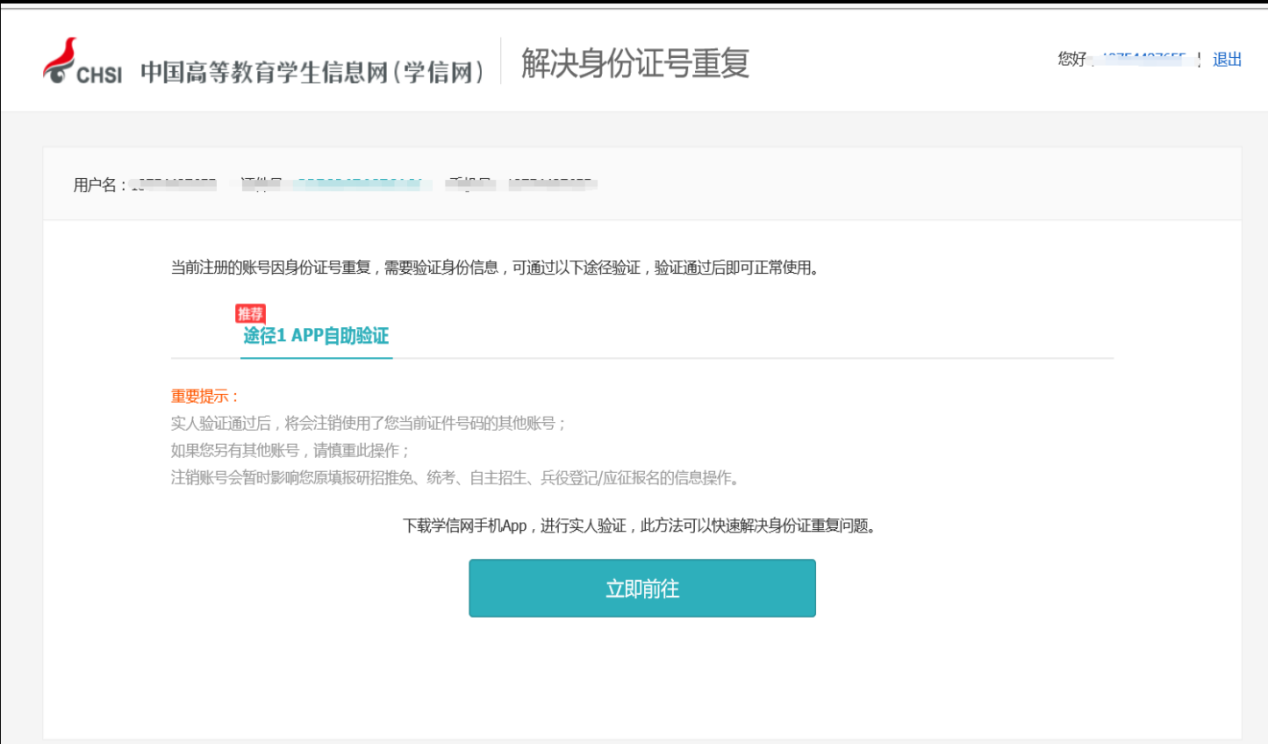Click the 注销账号会暂时影响 warning line
The width and height of the screenshot is (1268, 744).
pos(455,477)
